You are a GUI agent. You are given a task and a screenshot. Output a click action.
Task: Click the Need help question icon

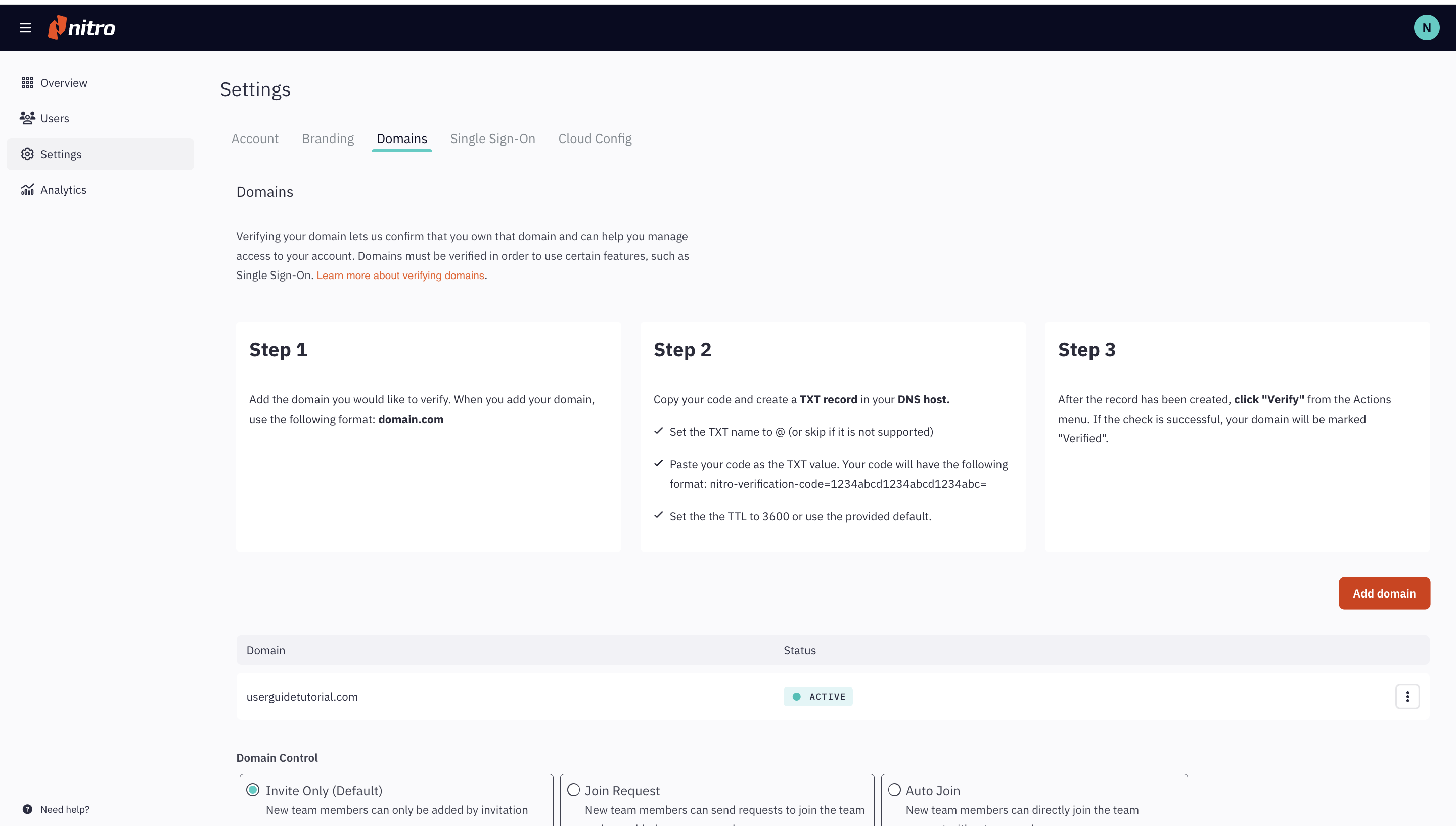pos(27,809)
